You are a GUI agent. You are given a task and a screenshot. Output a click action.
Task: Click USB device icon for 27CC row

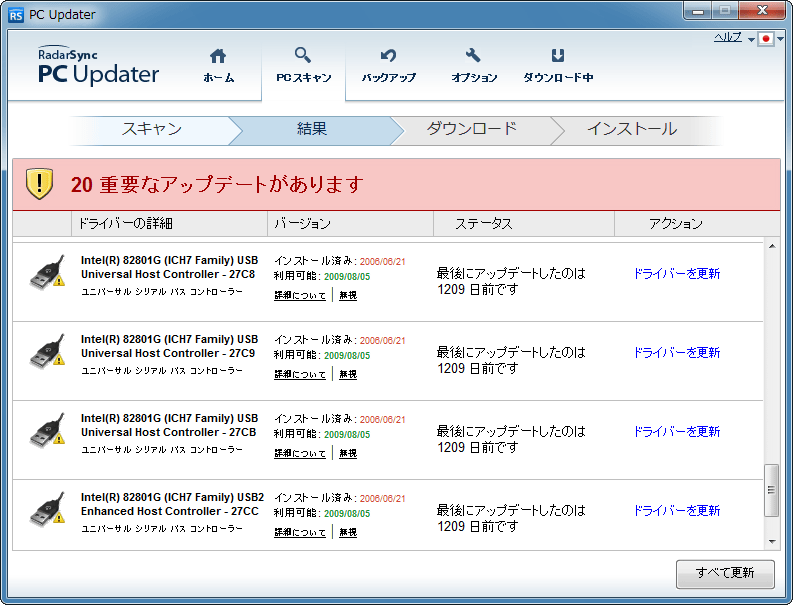click(x=48, y=509)
